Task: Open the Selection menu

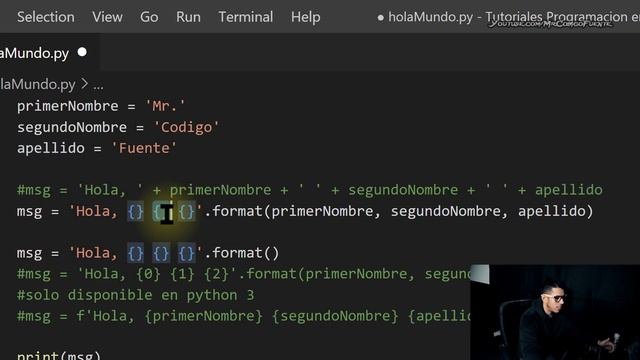Action: 46,17
